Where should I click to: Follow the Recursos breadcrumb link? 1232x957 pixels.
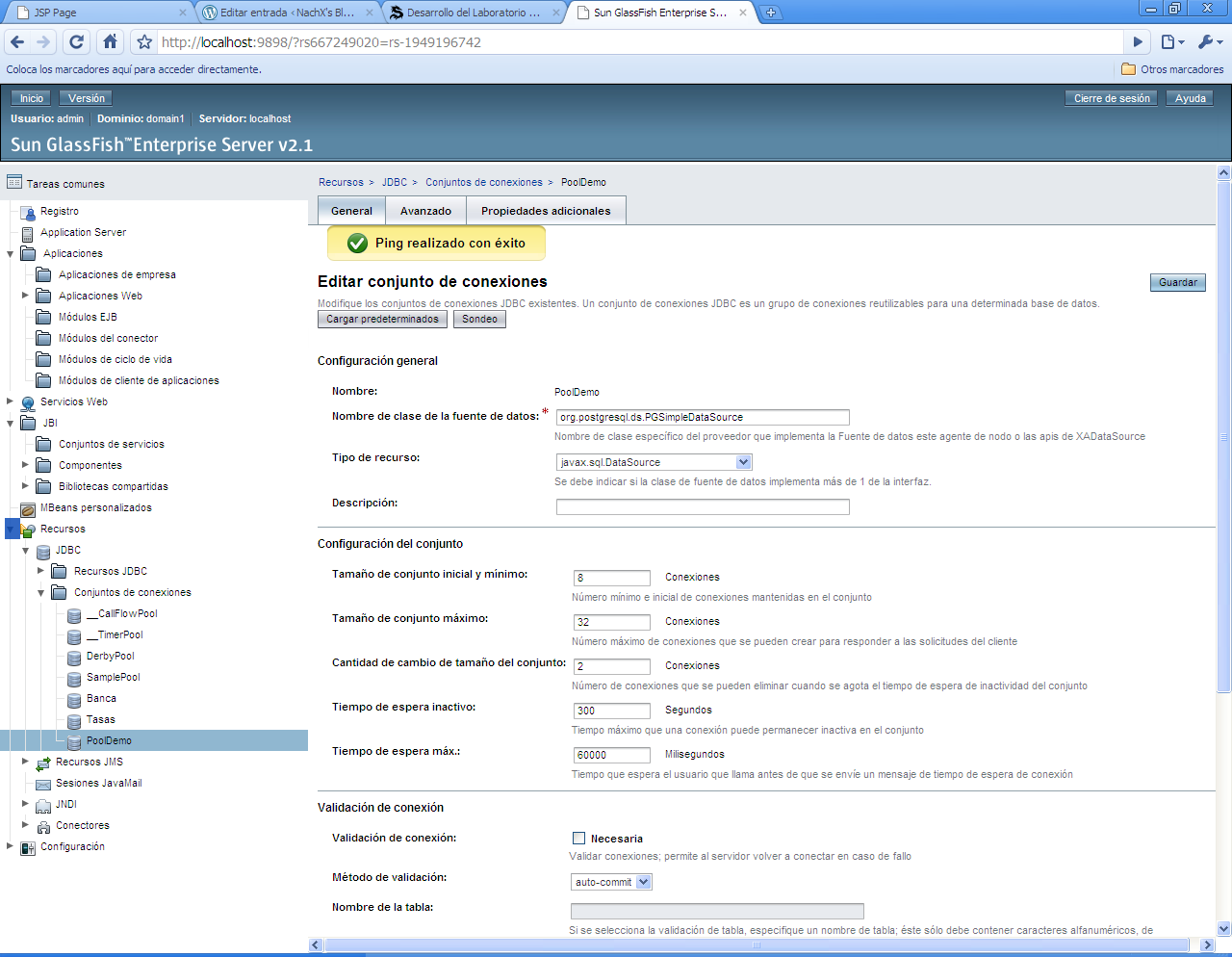tap(341, 182)
